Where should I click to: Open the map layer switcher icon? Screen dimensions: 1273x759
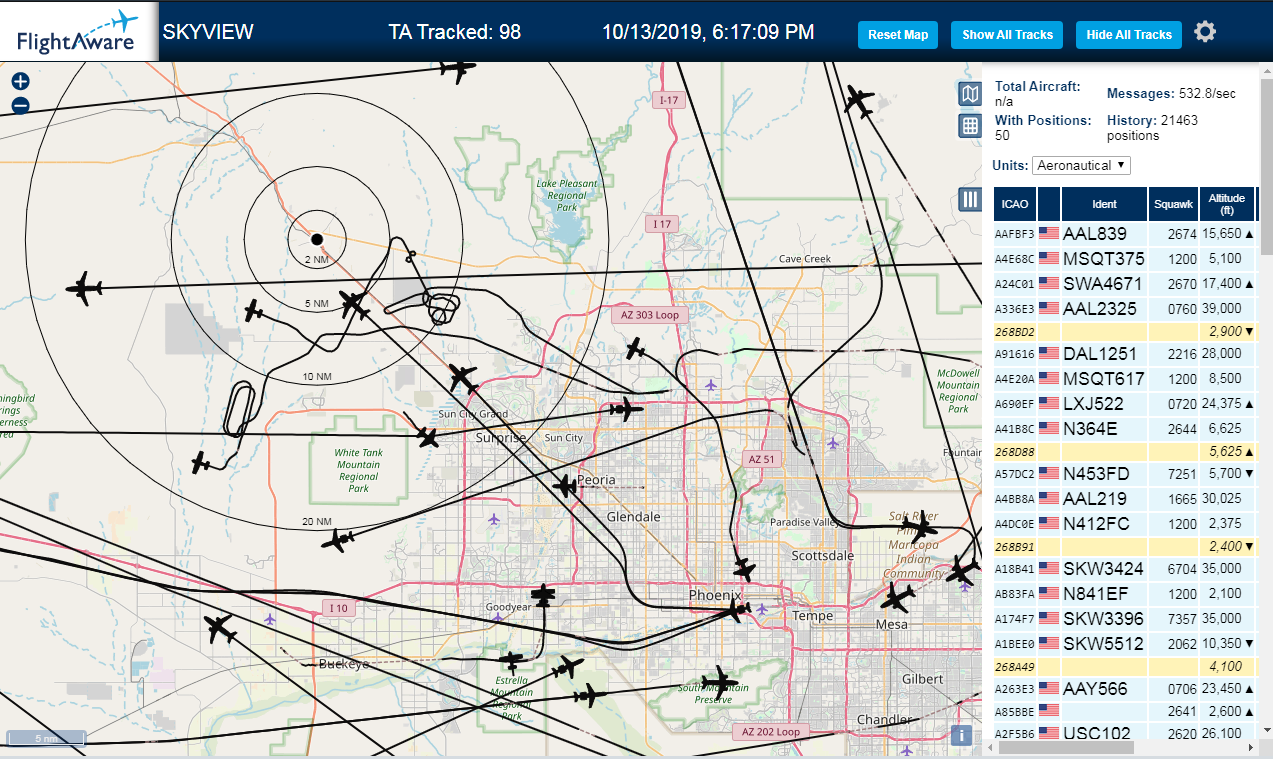pyautogui.click(x=969, y=94)
